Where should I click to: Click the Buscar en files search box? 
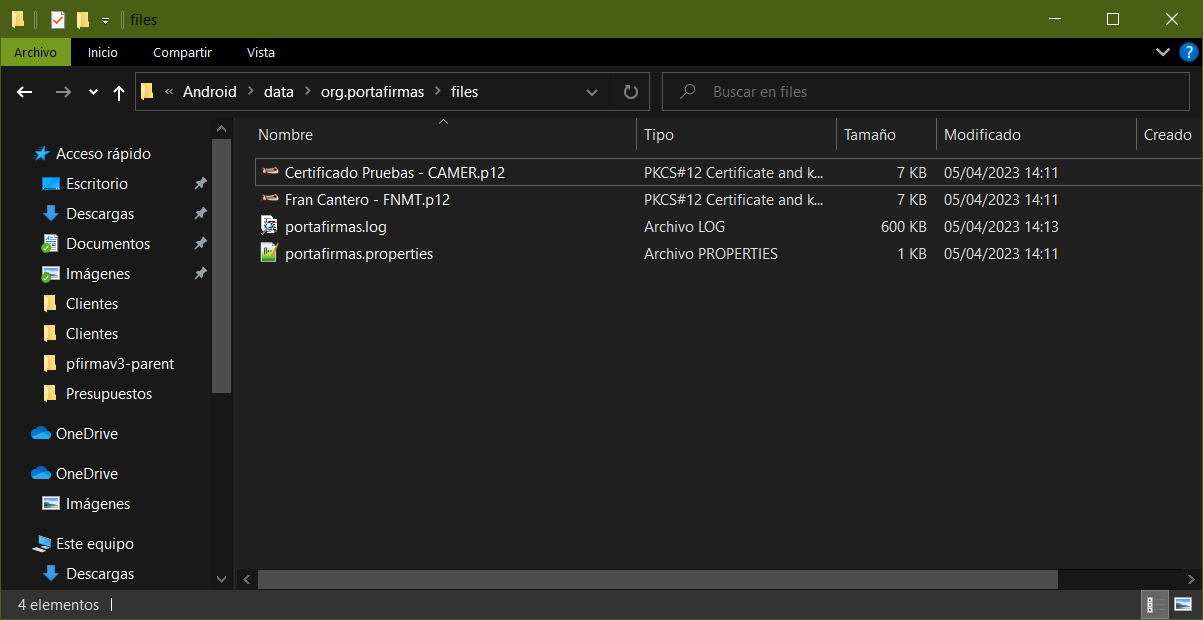pos(926,92)
